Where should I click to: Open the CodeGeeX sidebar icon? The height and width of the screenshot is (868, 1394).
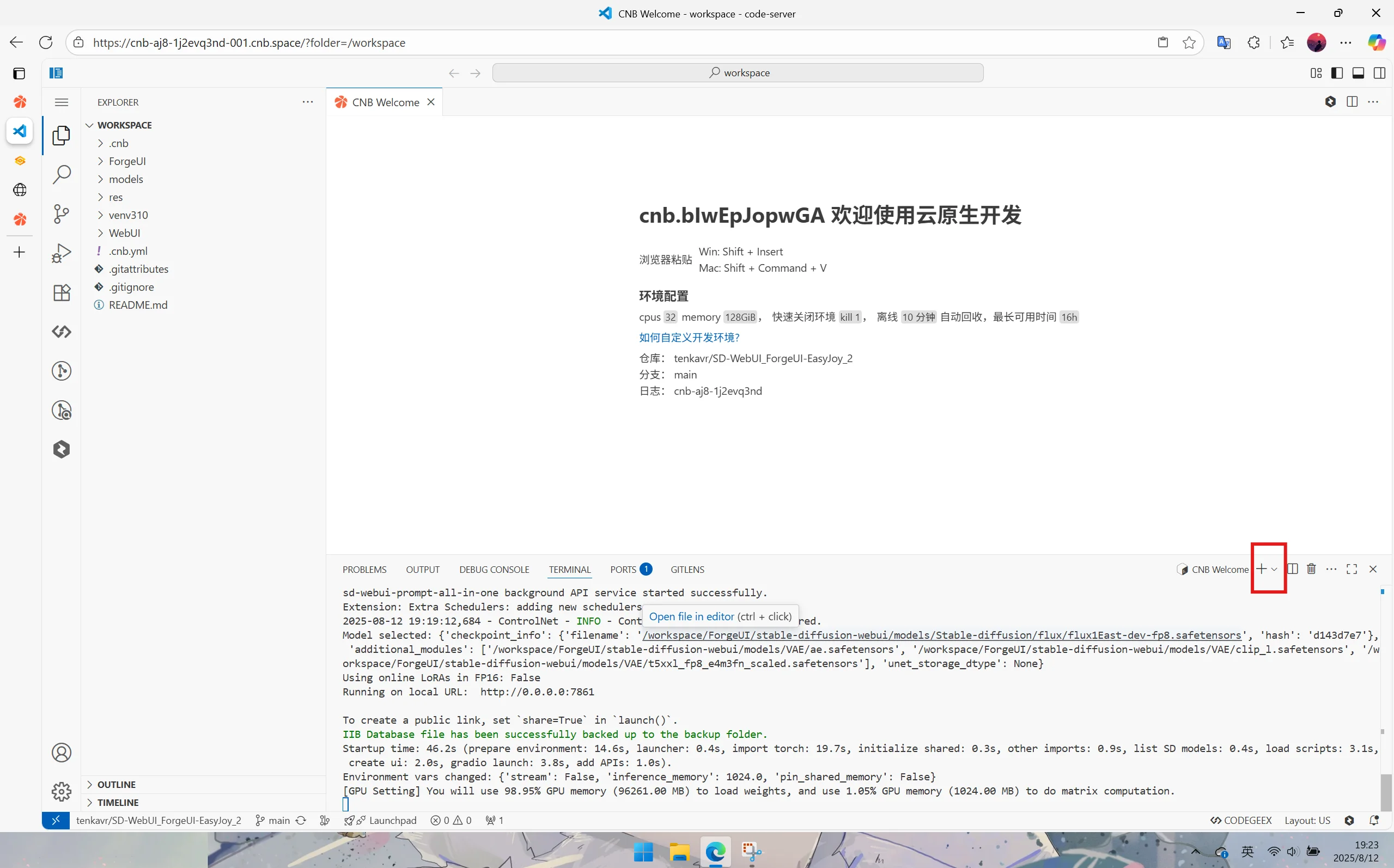pos(62,332)
